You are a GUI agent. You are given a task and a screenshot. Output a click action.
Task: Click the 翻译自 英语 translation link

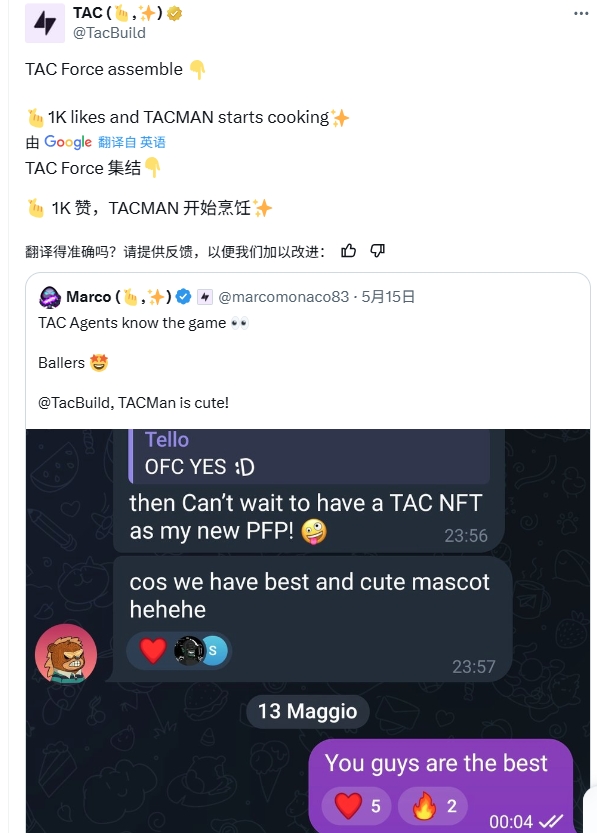point(132,142)
